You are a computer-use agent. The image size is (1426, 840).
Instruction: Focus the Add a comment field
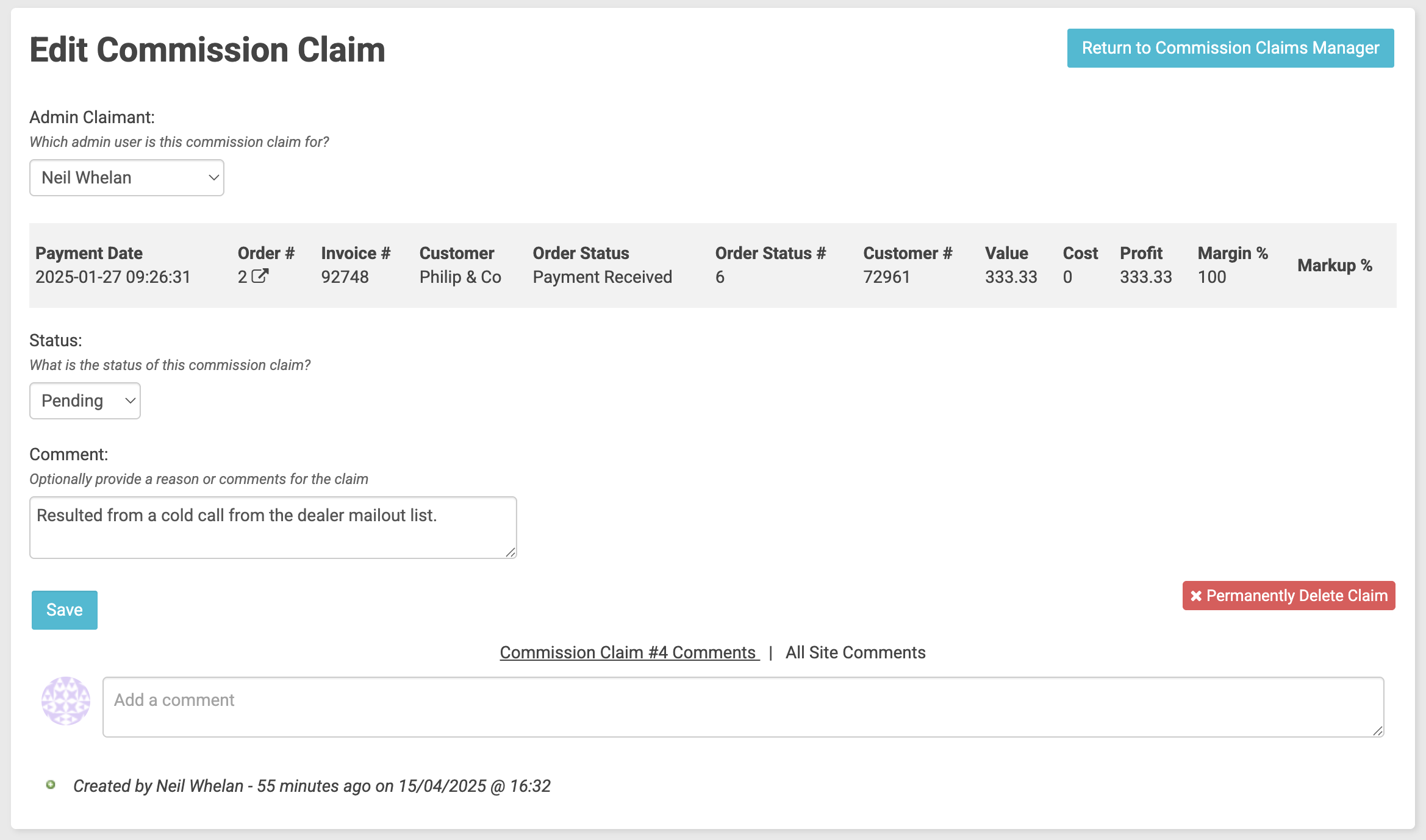(743, 707)
